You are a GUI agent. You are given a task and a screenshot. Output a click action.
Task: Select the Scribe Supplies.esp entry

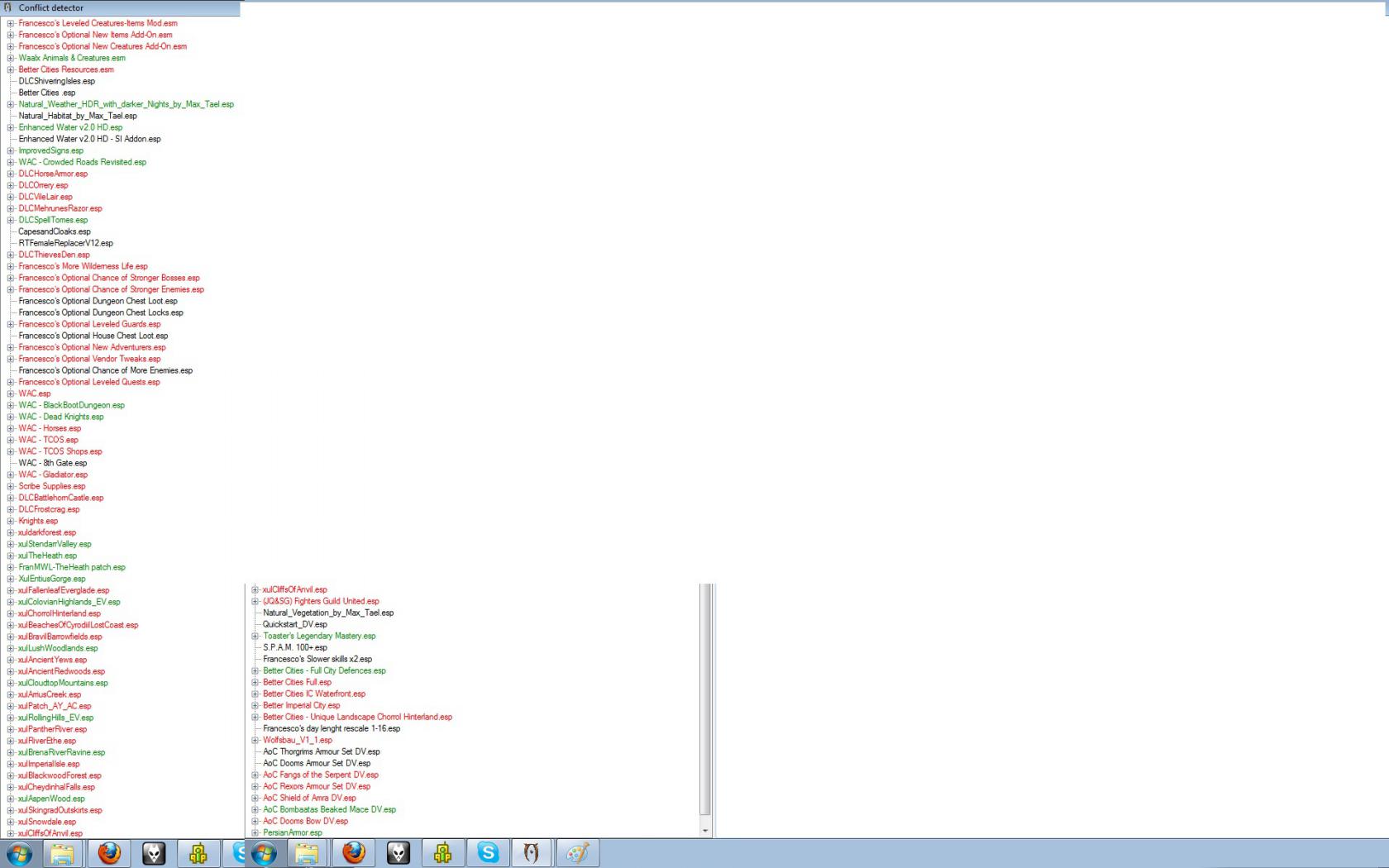pos(51,486)
